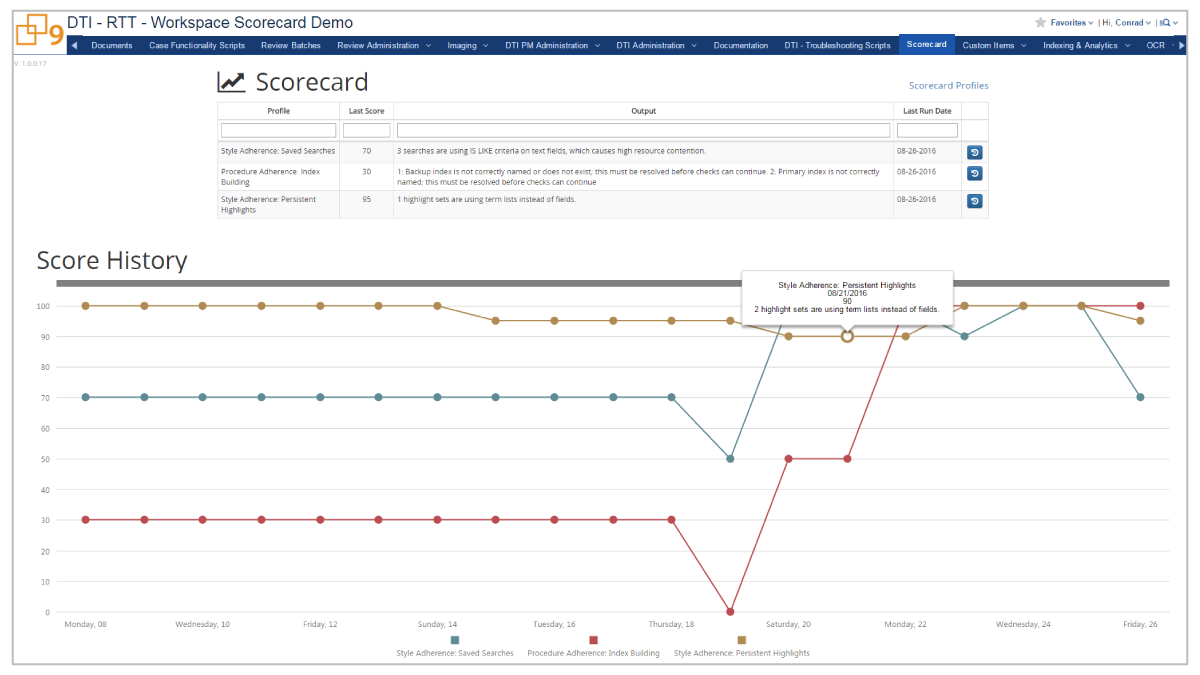Switch to the Scorecard tab
This screenshot has width=1200, height=675.
[x=925, y=44]
